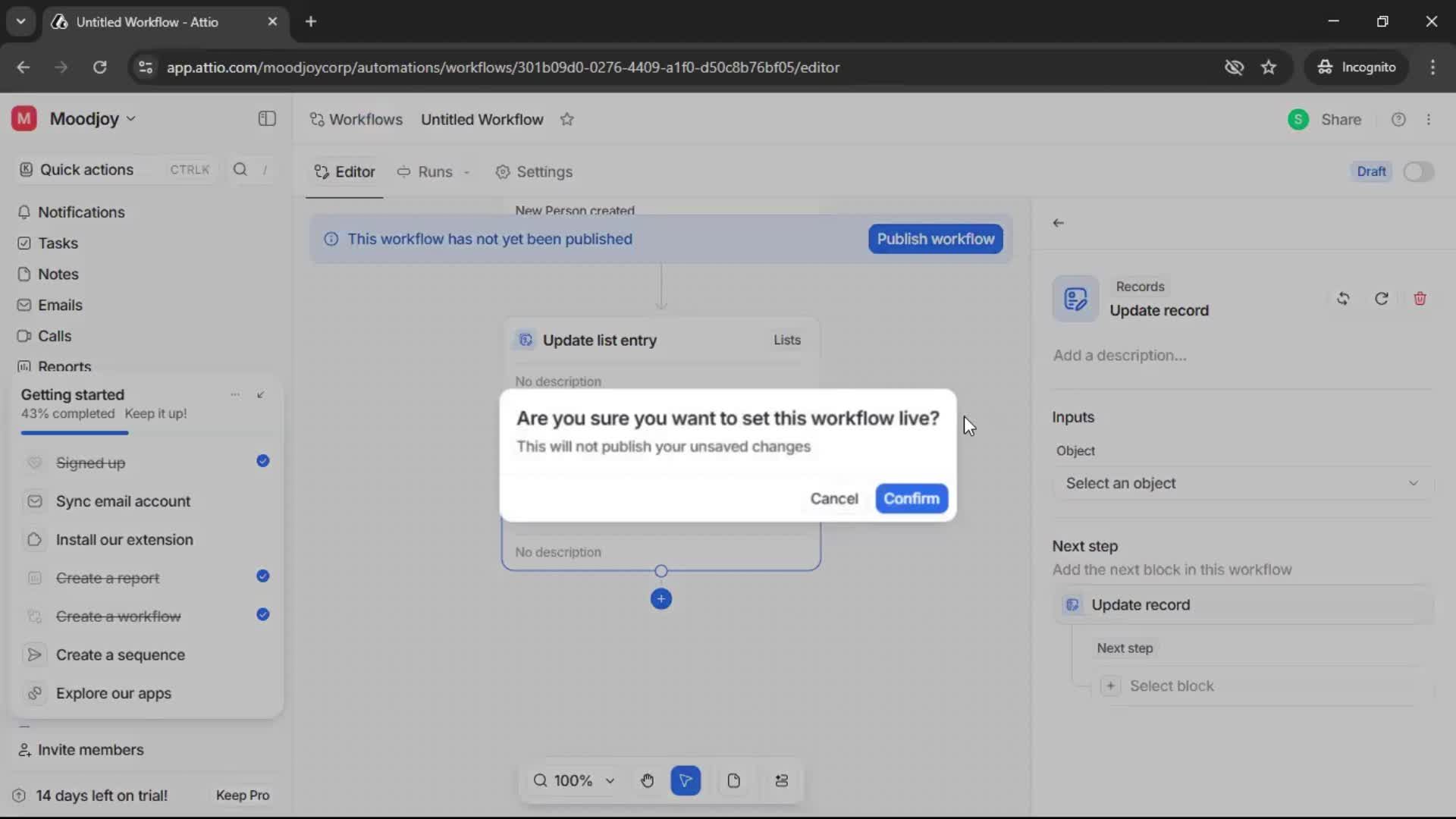
Task: Activate the arrow selection tool
Action: [686, 780]
